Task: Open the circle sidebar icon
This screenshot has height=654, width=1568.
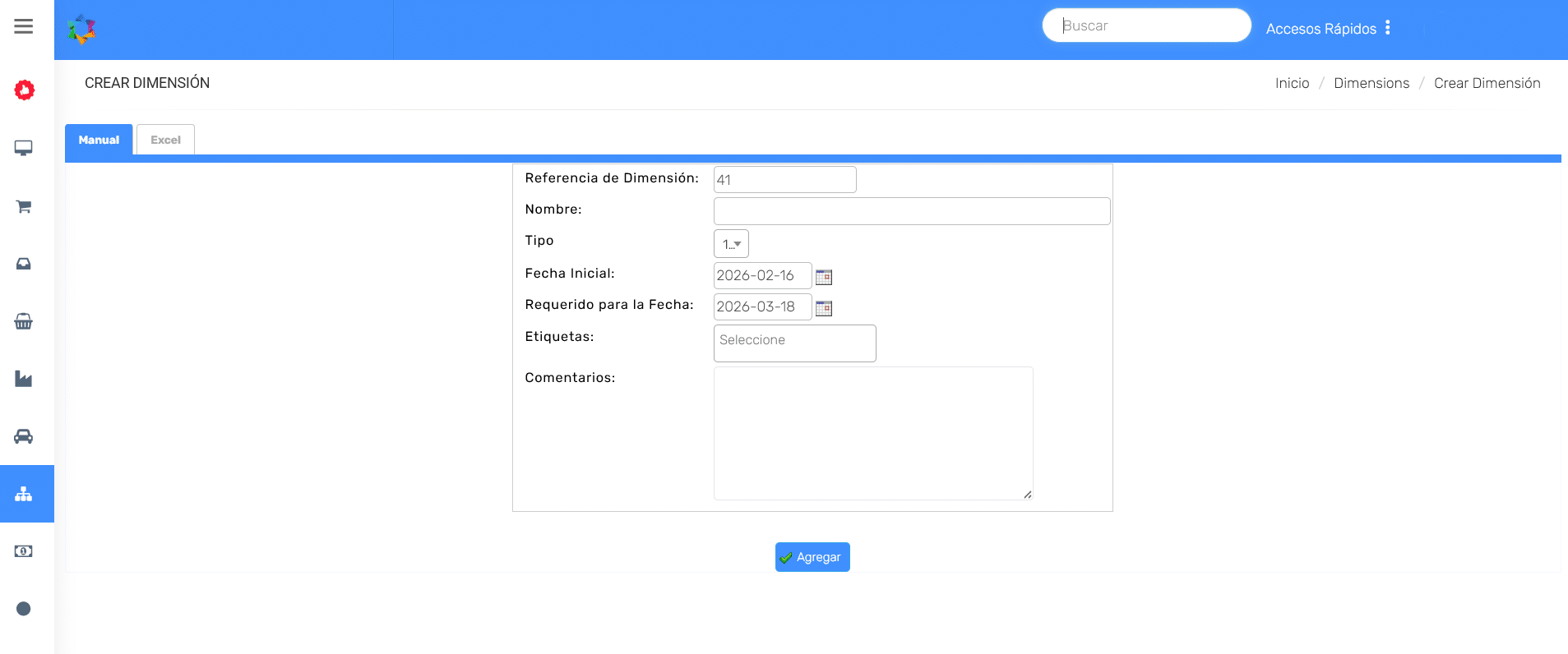Action: pos(24,609)
